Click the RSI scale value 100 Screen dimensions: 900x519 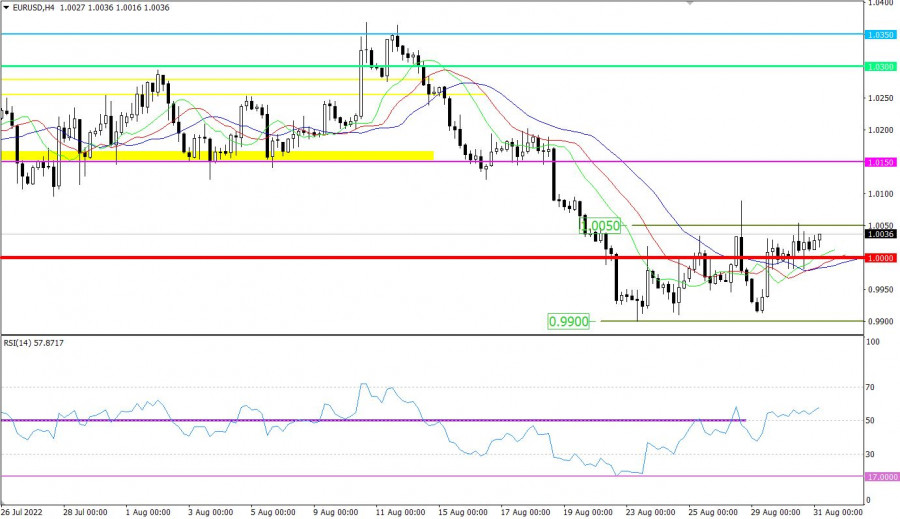click(873, 342)
